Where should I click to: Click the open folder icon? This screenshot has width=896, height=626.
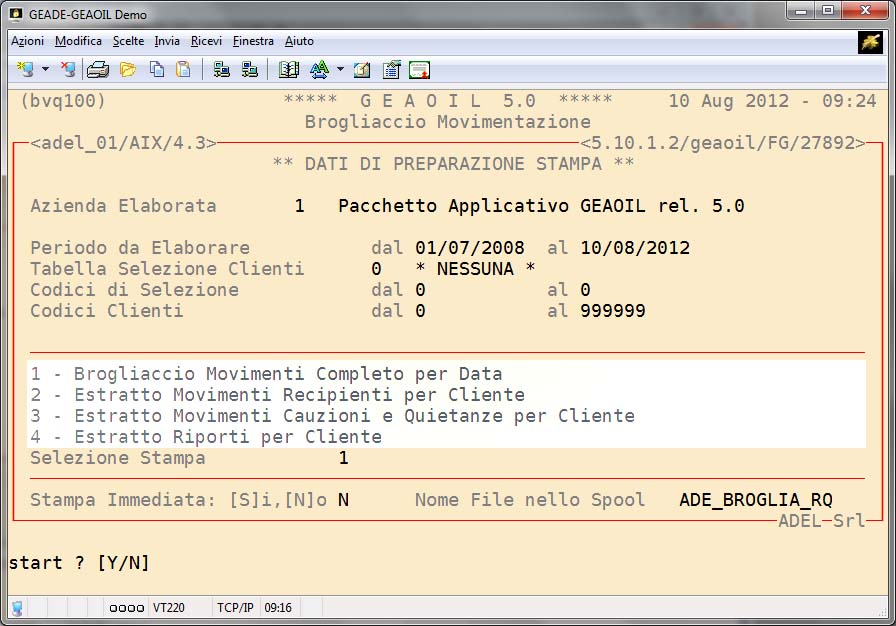click(x=127, y=69)
